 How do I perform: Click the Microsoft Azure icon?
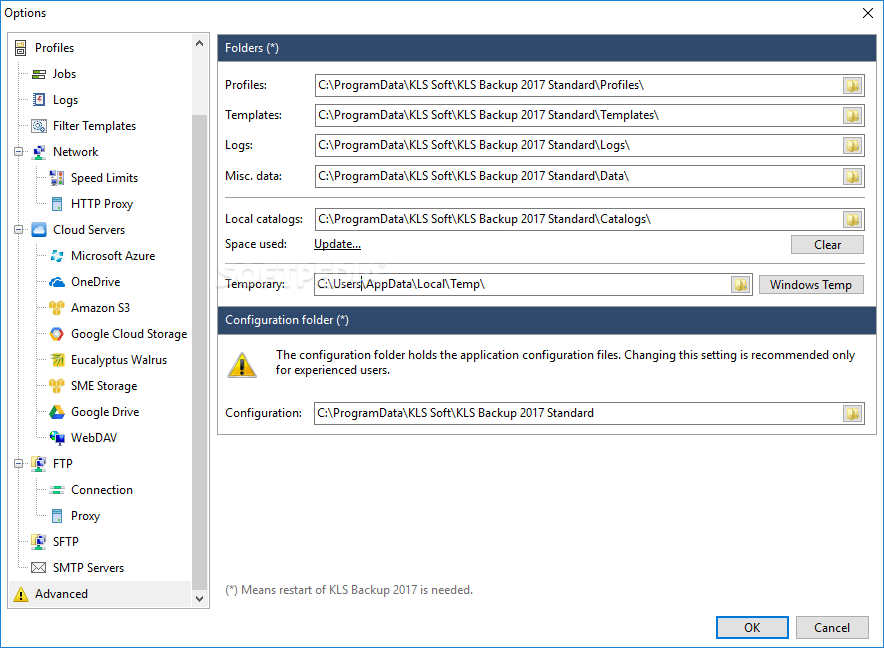(57, 255)
